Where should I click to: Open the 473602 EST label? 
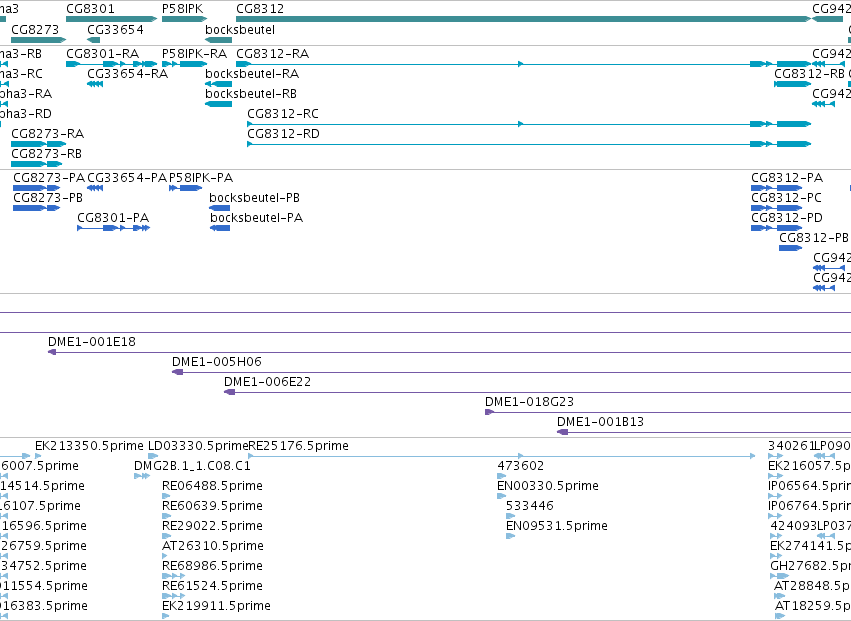pyautogui.click(x=520, y=466)
